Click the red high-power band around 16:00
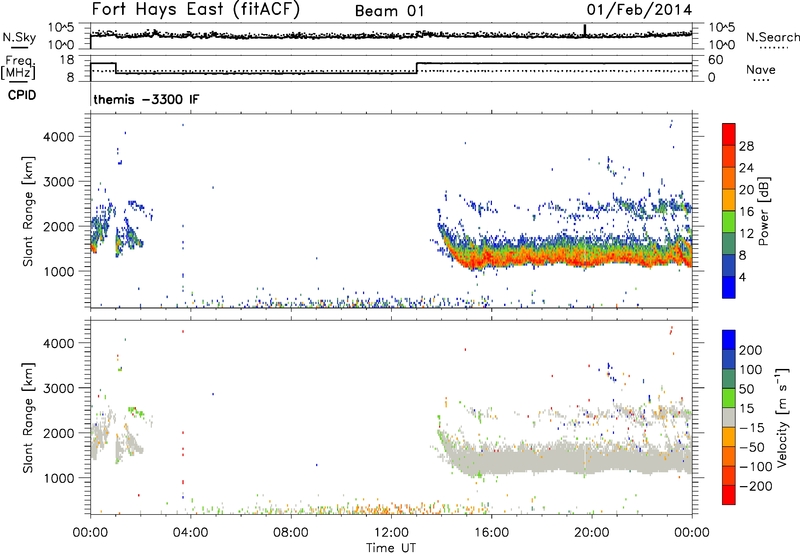This screenshot has width=800, height=554. [491, 260]
